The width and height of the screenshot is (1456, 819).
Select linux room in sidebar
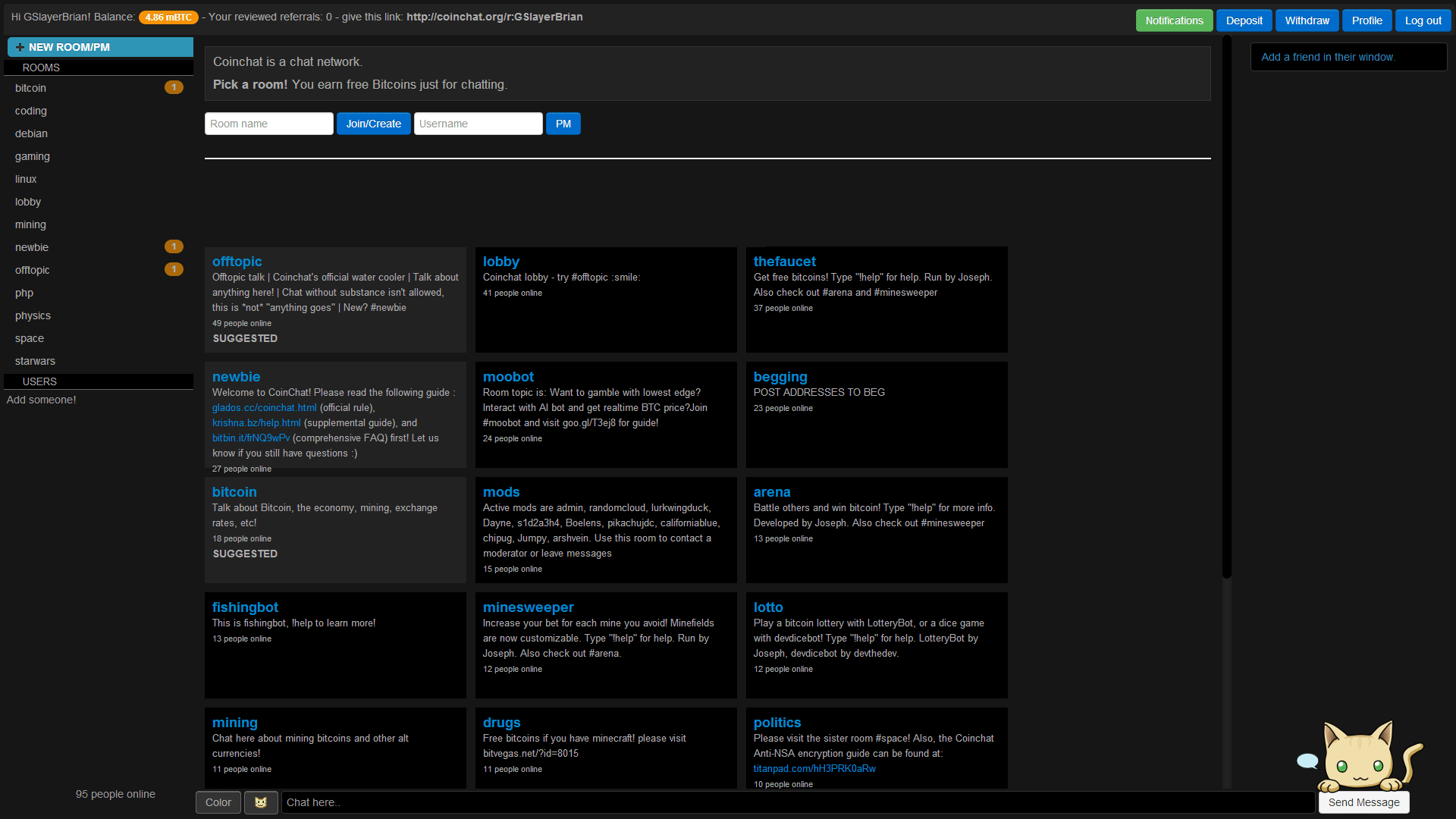tap(26, 179)
